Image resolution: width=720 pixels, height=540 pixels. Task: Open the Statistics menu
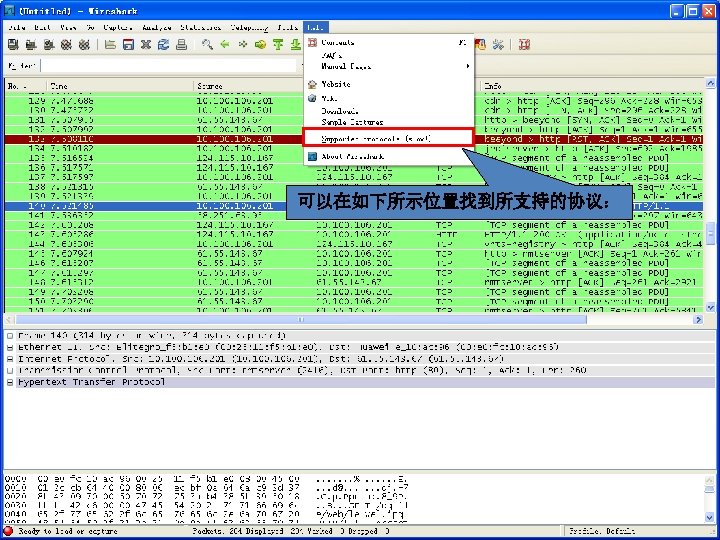pyautogui.click(x=201, y=28)
